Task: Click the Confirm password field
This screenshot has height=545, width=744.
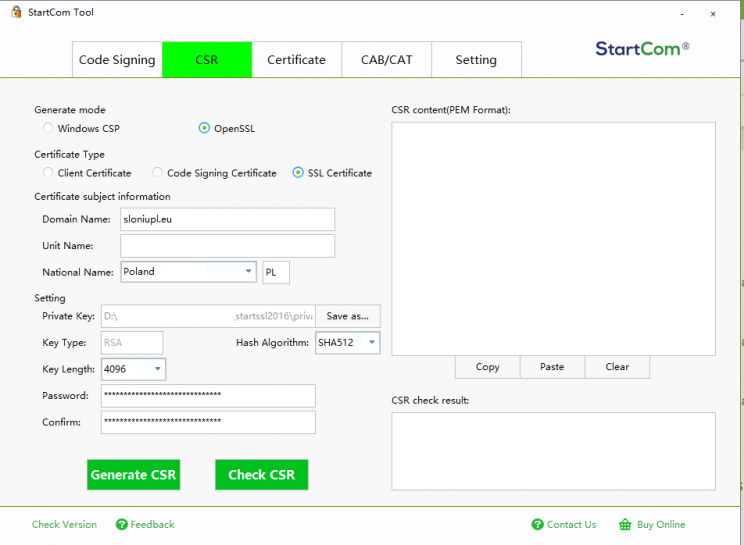Action: pos(208,422)
